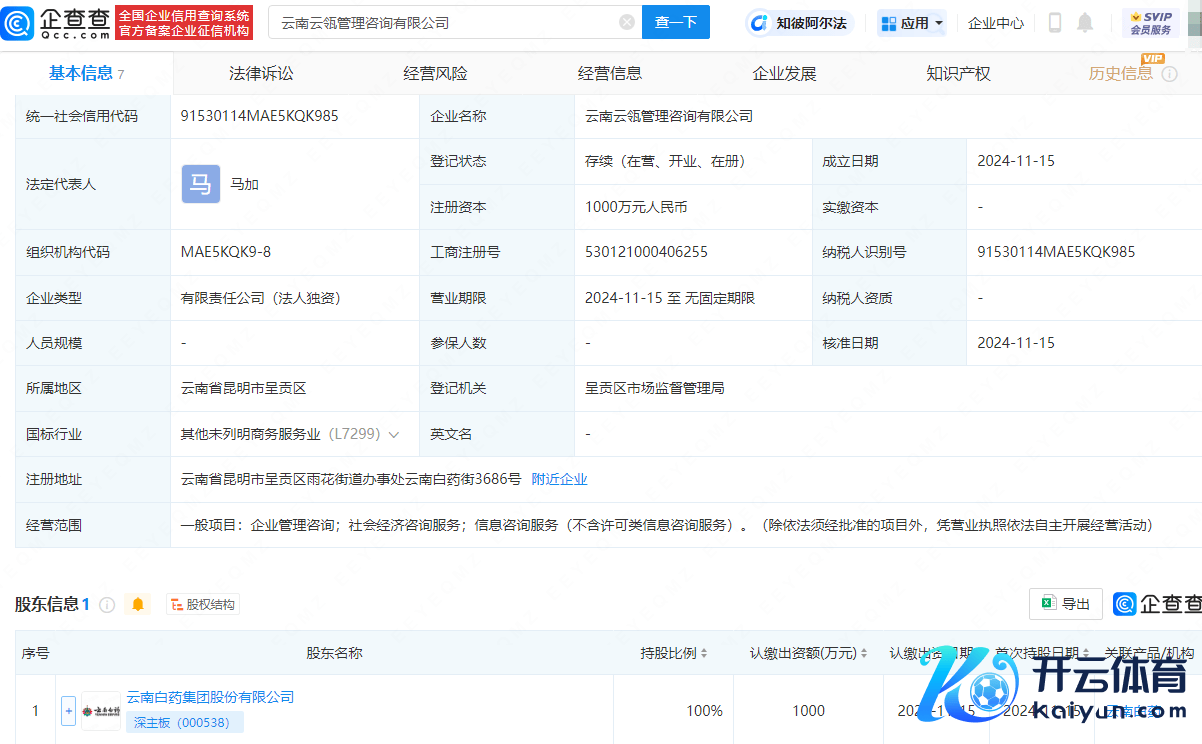
Task: Click the mobile phone icon in header
Action: [x=1055, y=23]
